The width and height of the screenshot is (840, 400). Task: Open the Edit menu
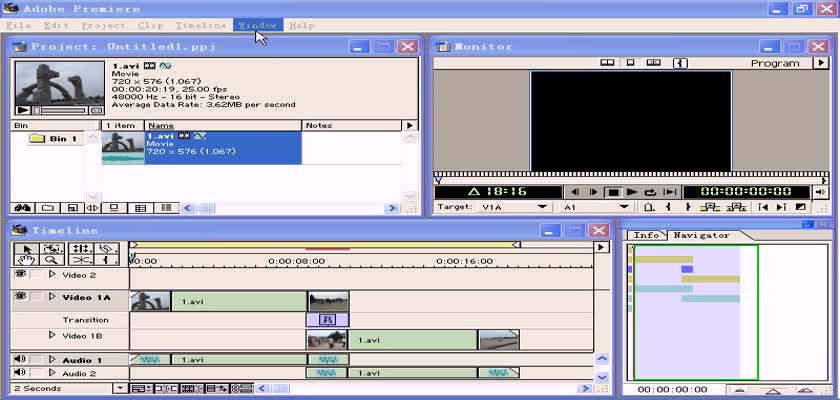56,25
